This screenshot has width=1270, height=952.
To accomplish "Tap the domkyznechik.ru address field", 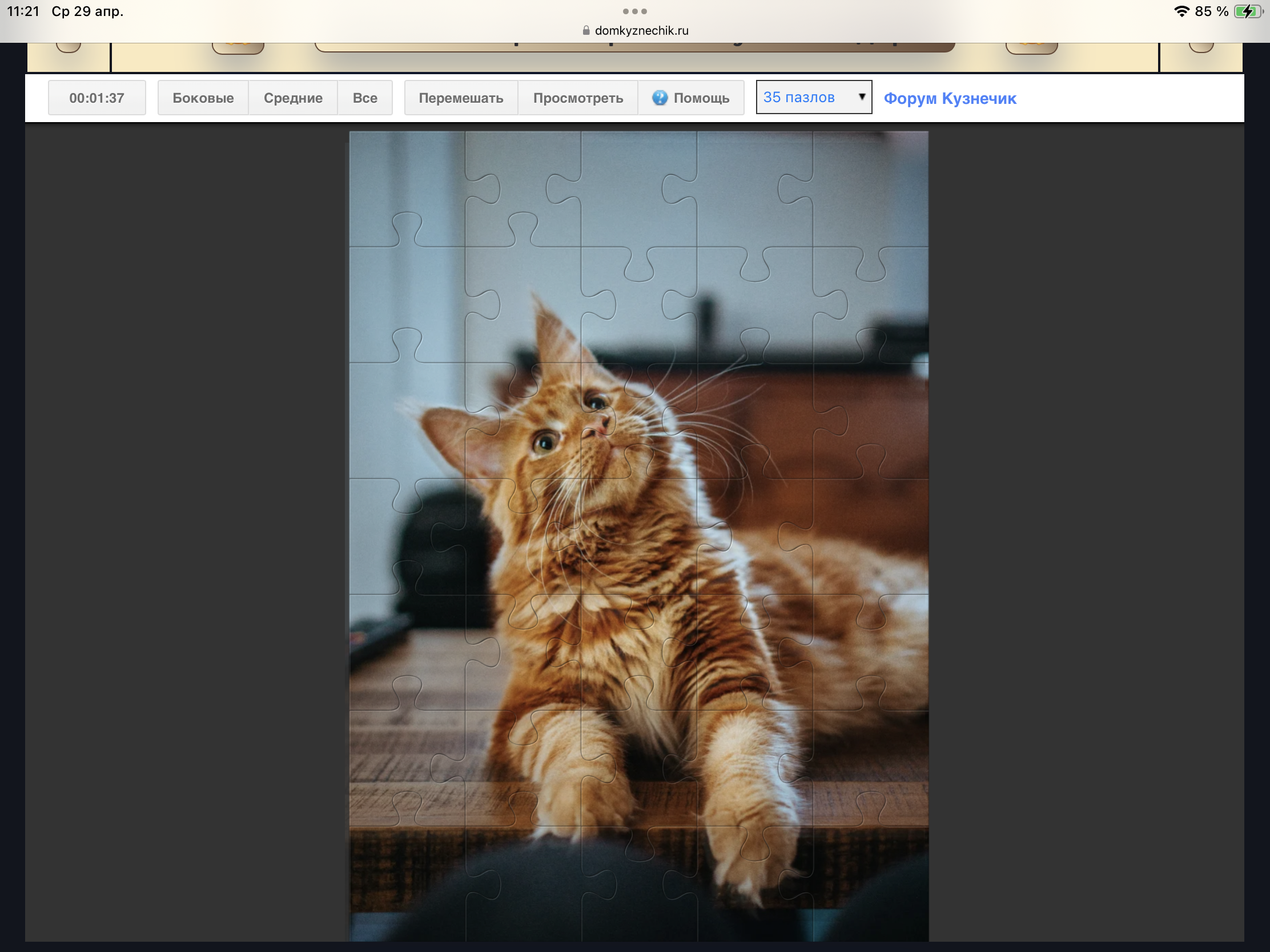I will tap(641, 31).
